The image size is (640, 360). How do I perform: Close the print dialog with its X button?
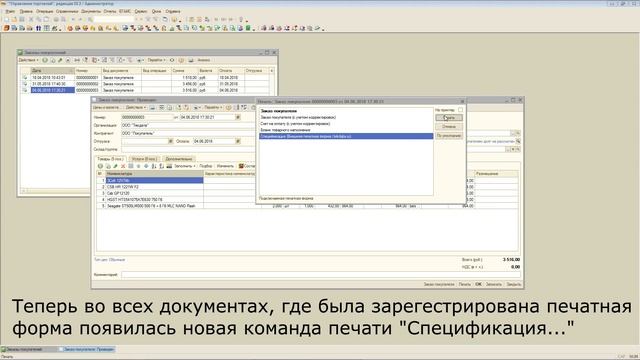(x=462, y=101)
